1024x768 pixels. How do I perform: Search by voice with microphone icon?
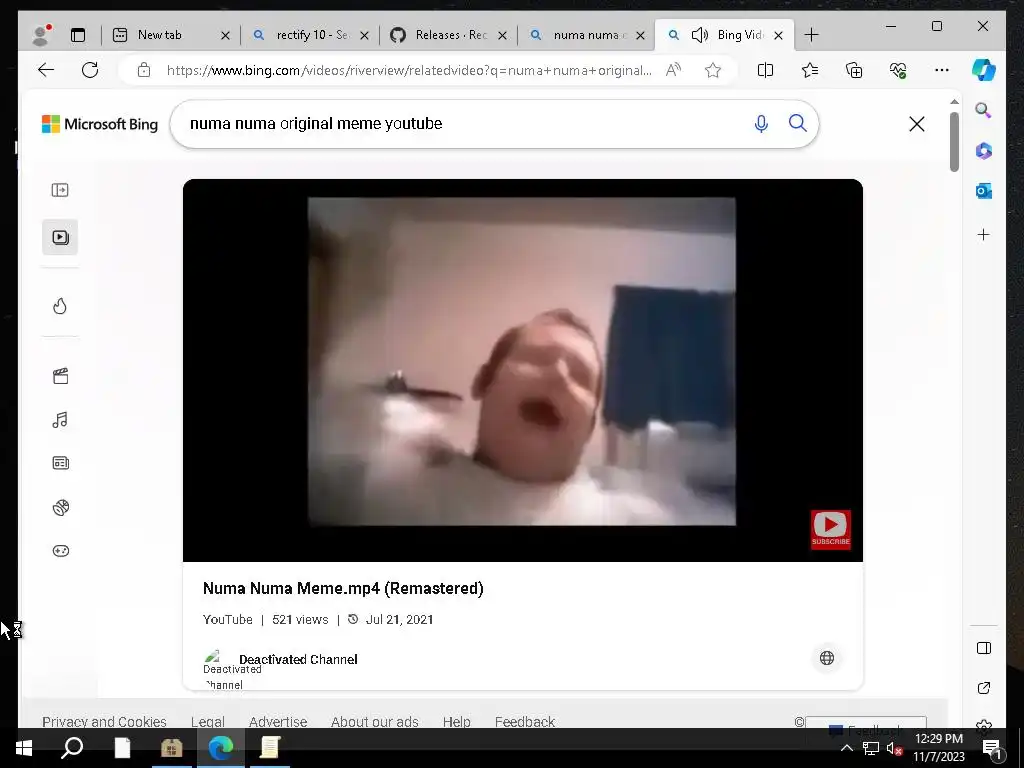tap(761, 123)
